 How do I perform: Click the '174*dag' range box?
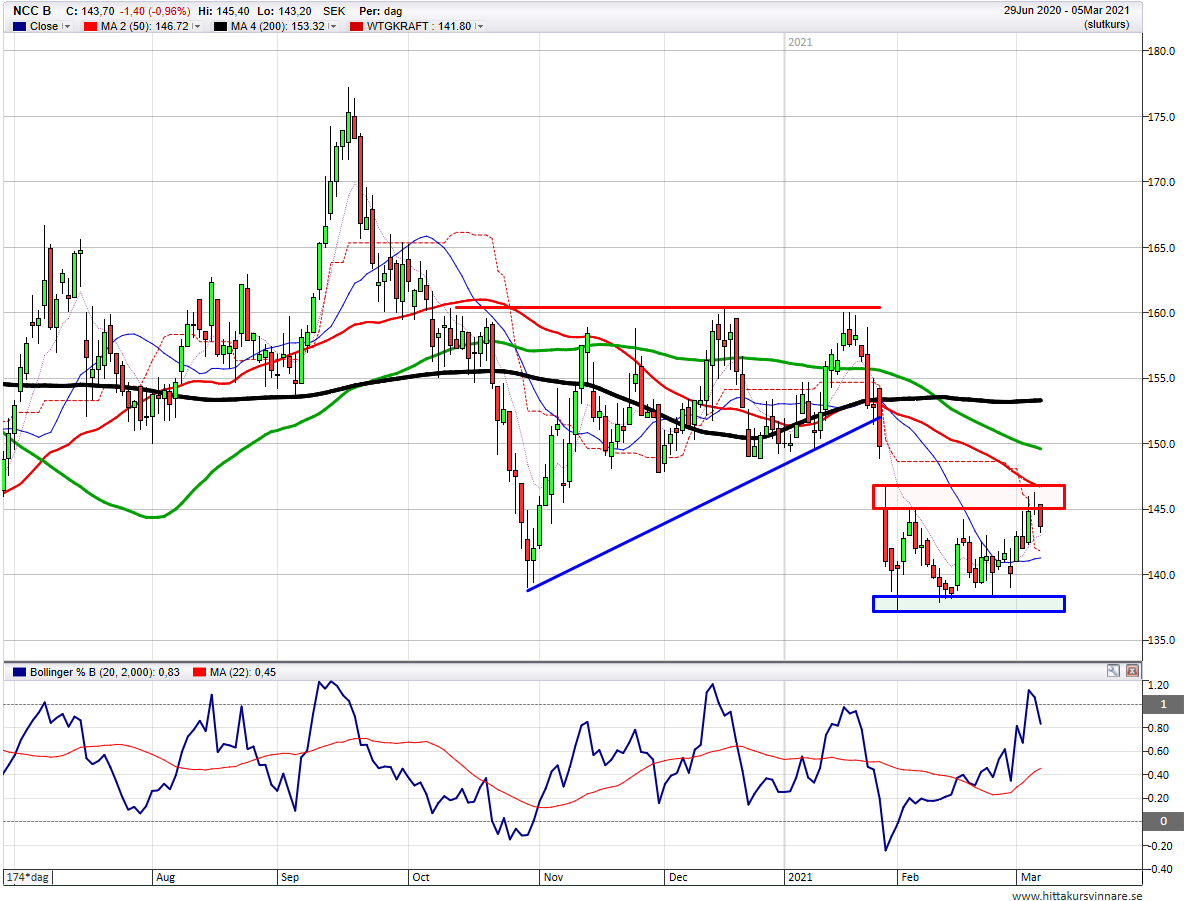[x=28, y=877]
